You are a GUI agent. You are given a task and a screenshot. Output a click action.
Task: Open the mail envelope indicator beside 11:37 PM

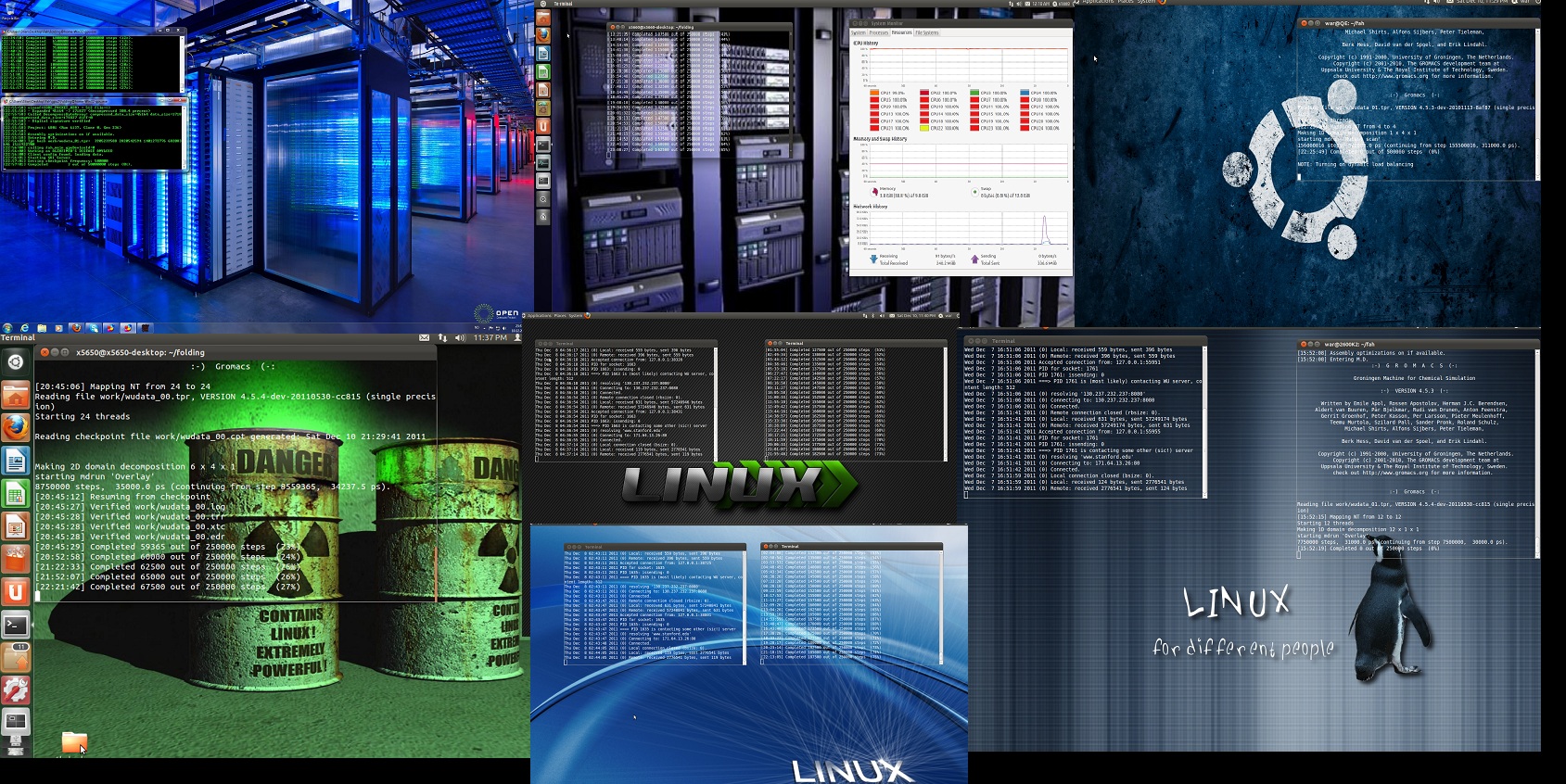coord(425,337)
